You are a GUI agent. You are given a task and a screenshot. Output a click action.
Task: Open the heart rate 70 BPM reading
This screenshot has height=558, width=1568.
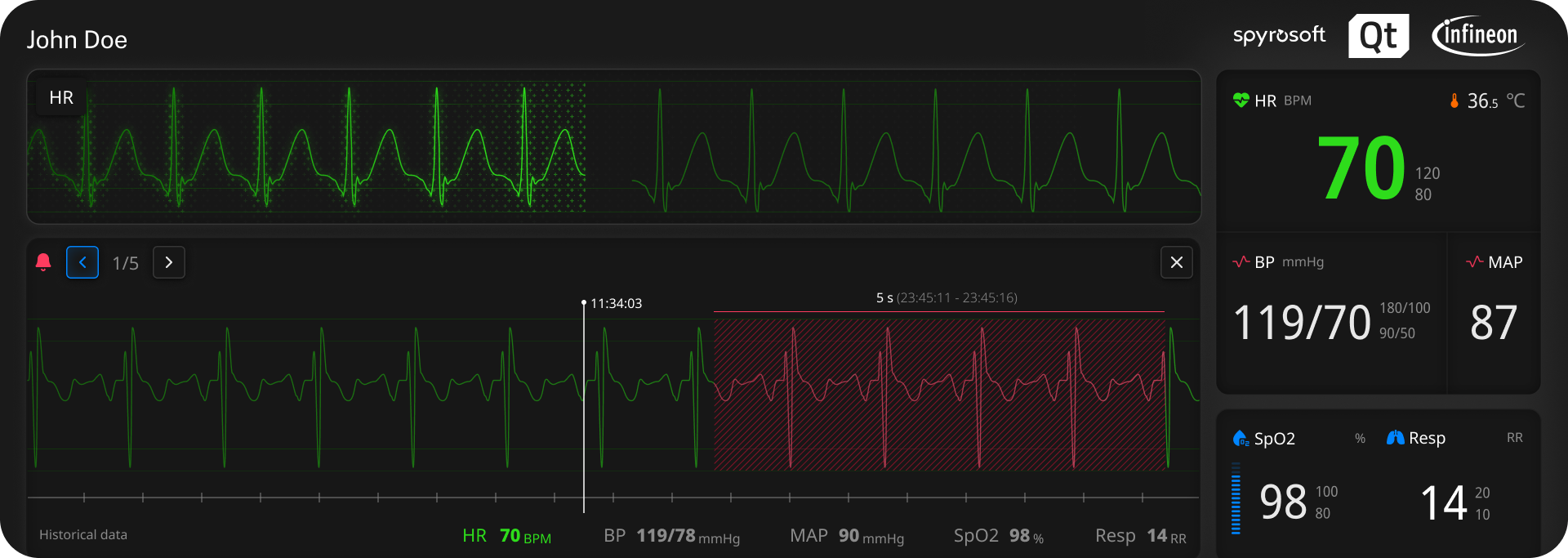click(x=1361, y=168)
